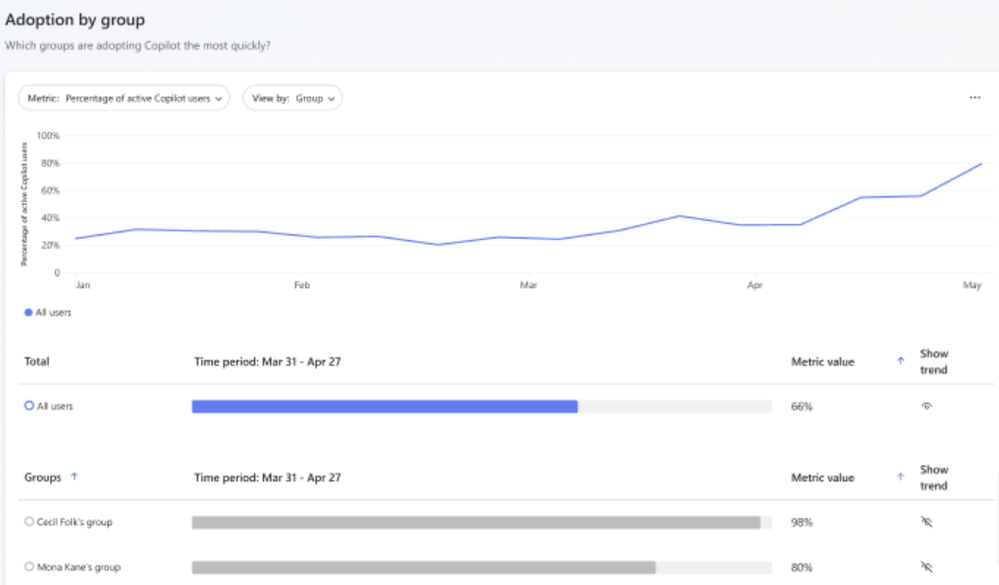The width and height of the screenshot is (999, 585).
Task: Sort Groups section by Metric value arrow
Action: click(x=901, y=478)
